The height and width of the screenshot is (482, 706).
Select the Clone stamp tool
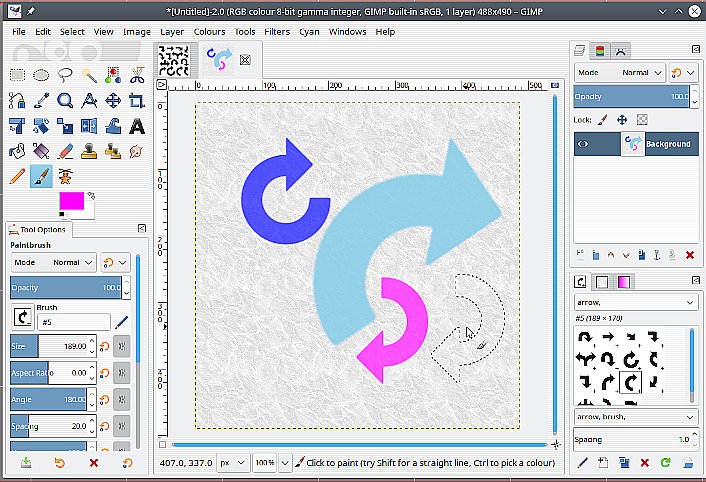click(x=89, y=151)
